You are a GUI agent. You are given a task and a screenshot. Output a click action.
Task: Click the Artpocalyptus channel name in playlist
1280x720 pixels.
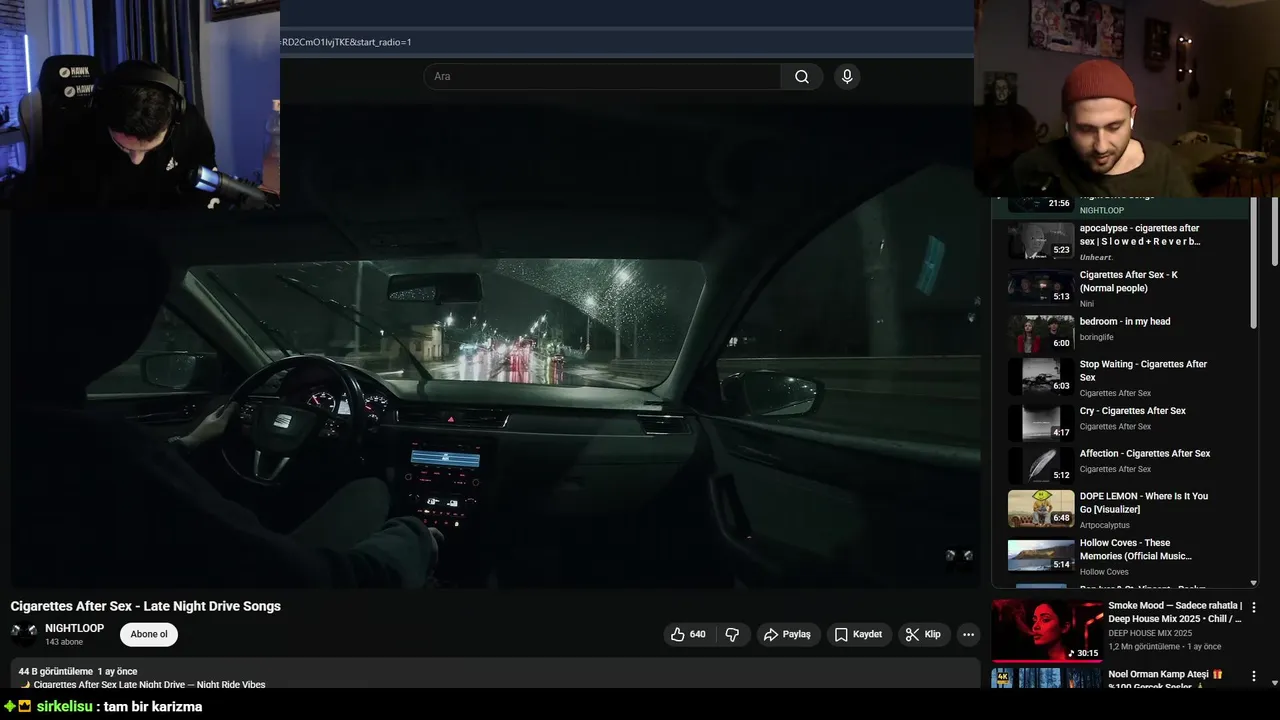pos(1105,525)
